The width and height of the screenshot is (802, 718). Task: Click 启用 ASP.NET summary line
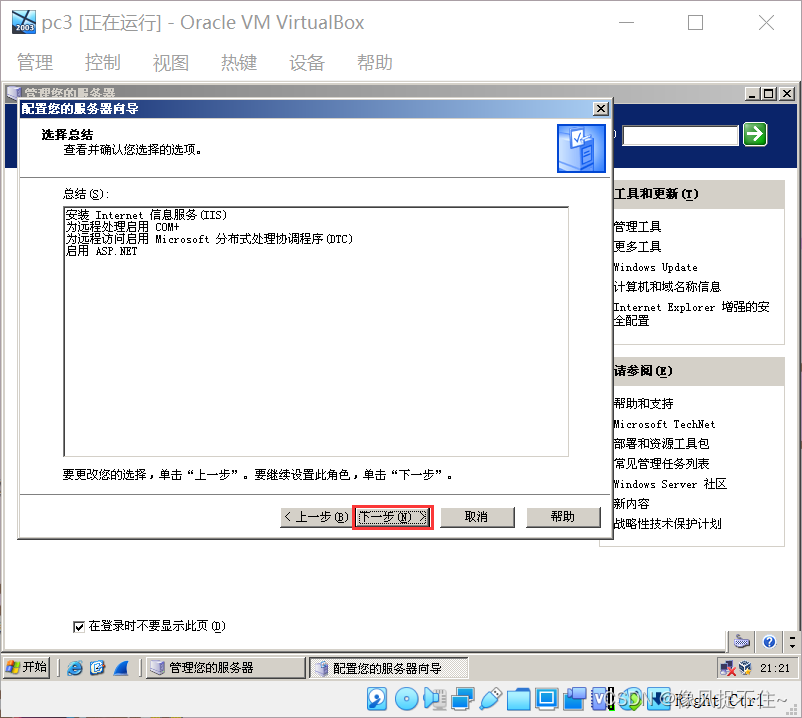coord(101,251)
